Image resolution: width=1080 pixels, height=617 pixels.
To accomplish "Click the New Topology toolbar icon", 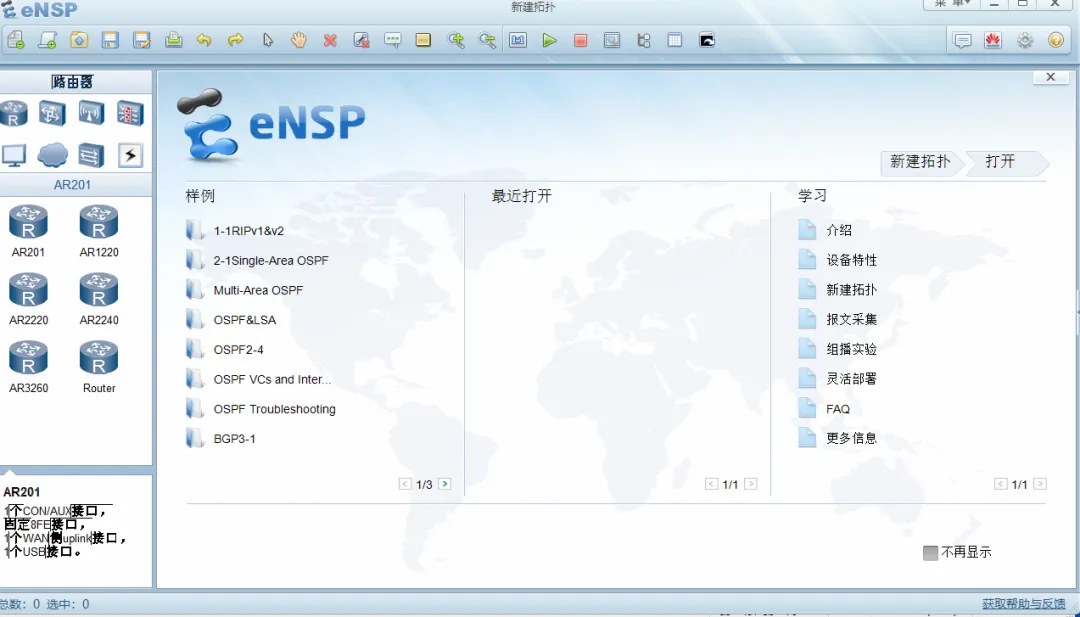I will point(16,40).
